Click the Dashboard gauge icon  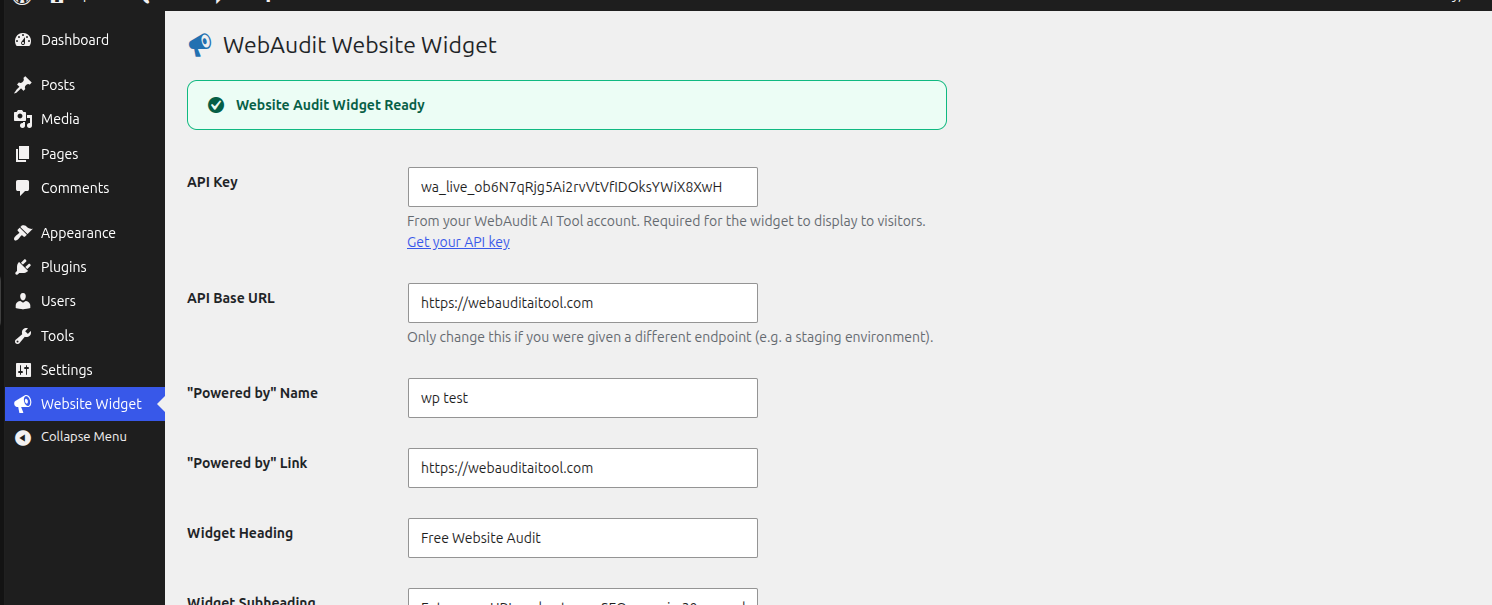click(23, 40)
